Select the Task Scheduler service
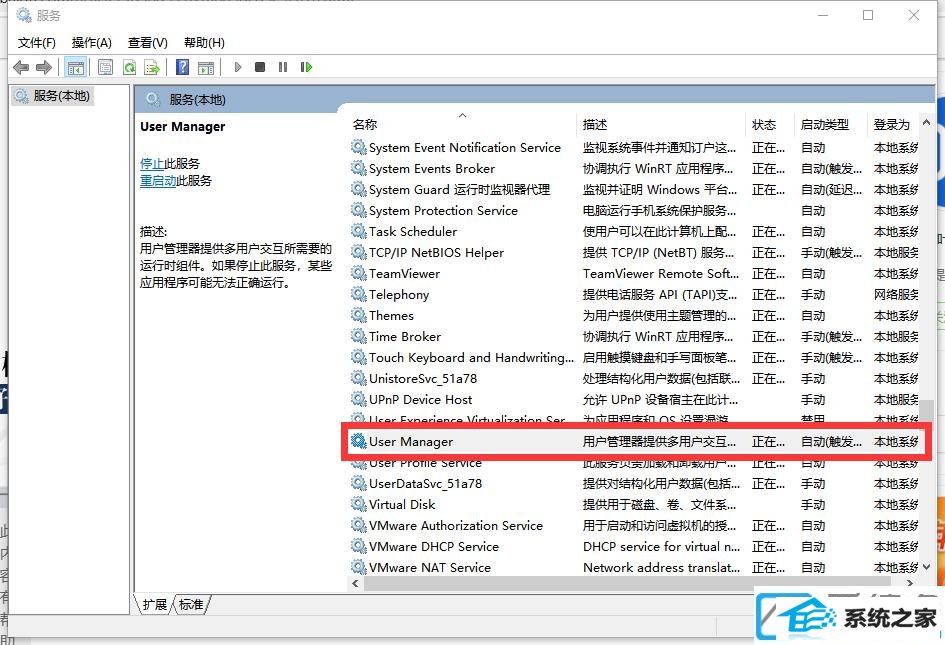This screenshot has height=645, width=945. (x=634, y=232)
